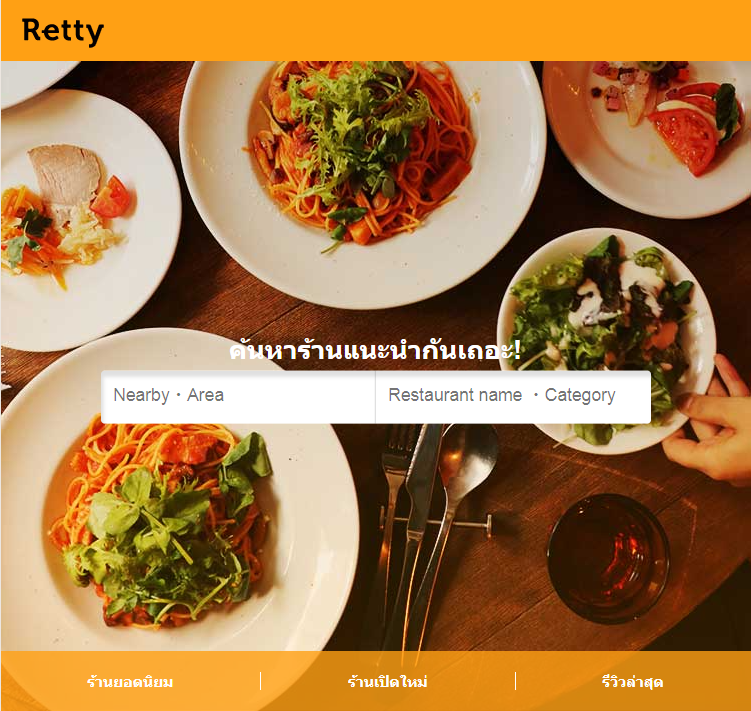Screen dimensions: 751x711
Task: Switch to the ร้านเปิดใหม่ tab
Action: 387,681
